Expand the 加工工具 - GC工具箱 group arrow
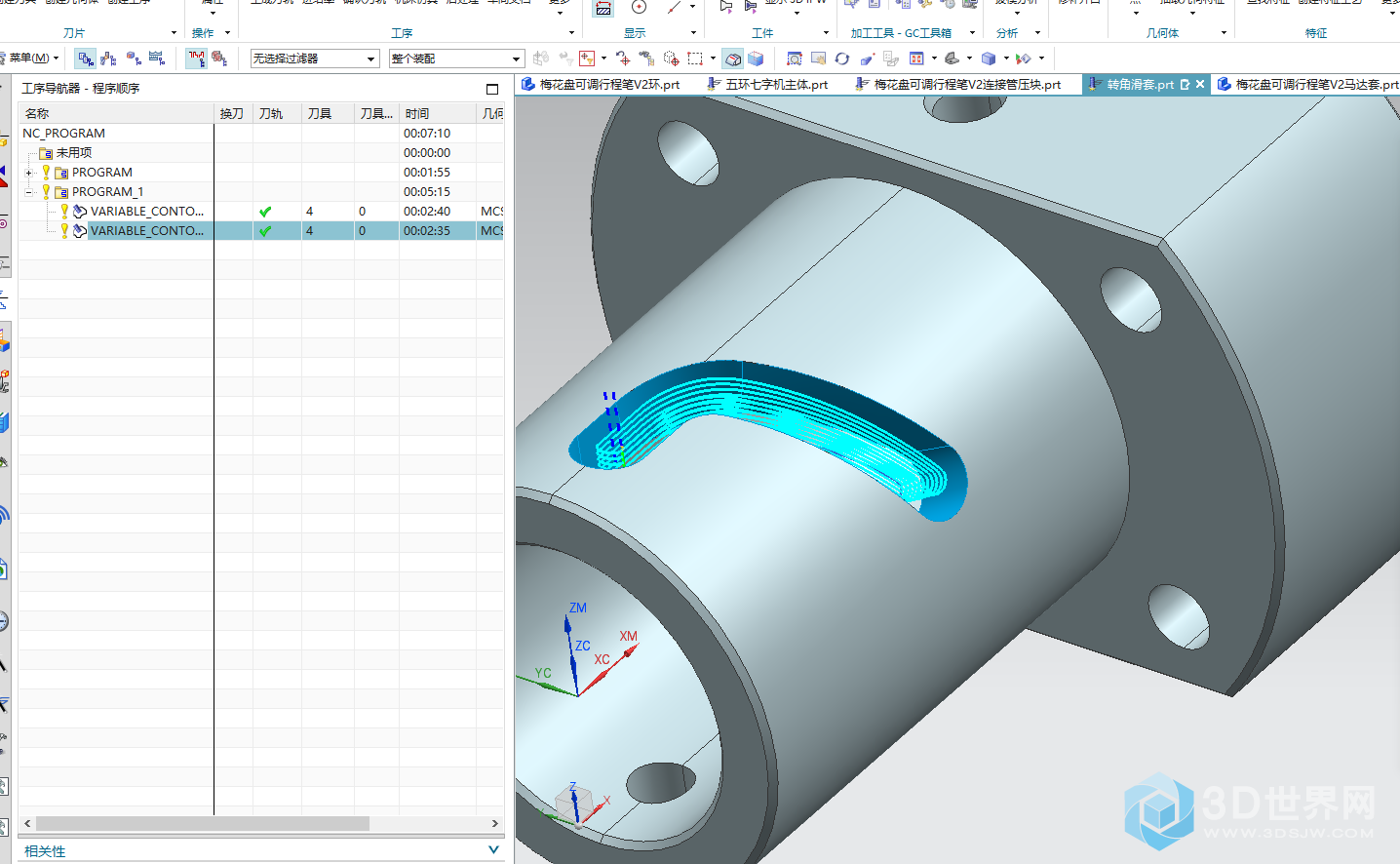 (x=972, y=33)
